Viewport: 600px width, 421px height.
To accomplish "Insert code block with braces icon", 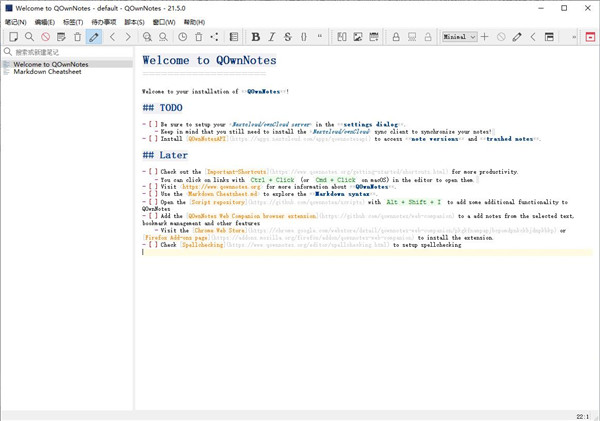I will 304,37.
